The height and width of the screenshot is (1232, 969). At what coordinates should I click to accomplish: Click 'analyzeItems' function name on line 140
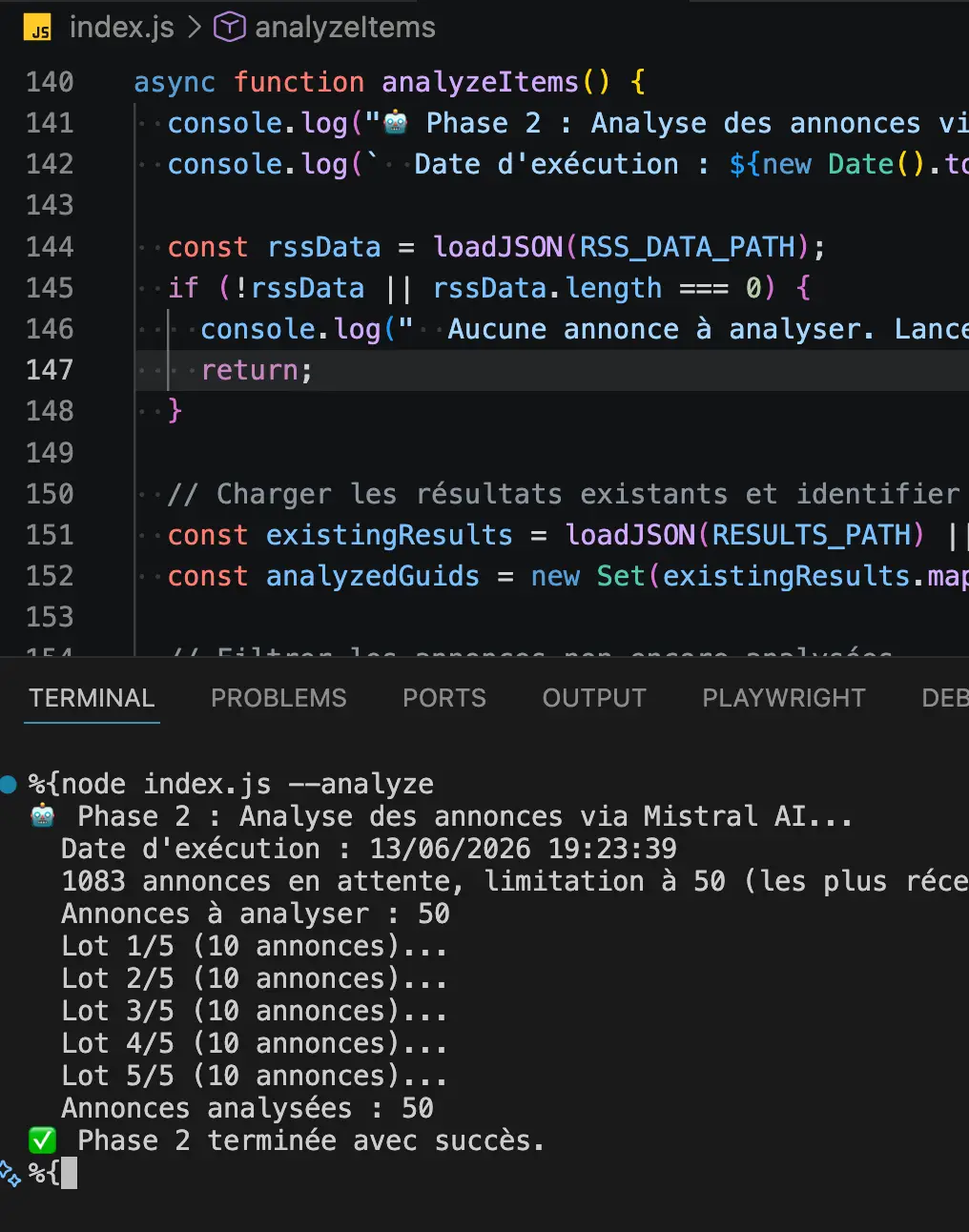coord(480,83)
